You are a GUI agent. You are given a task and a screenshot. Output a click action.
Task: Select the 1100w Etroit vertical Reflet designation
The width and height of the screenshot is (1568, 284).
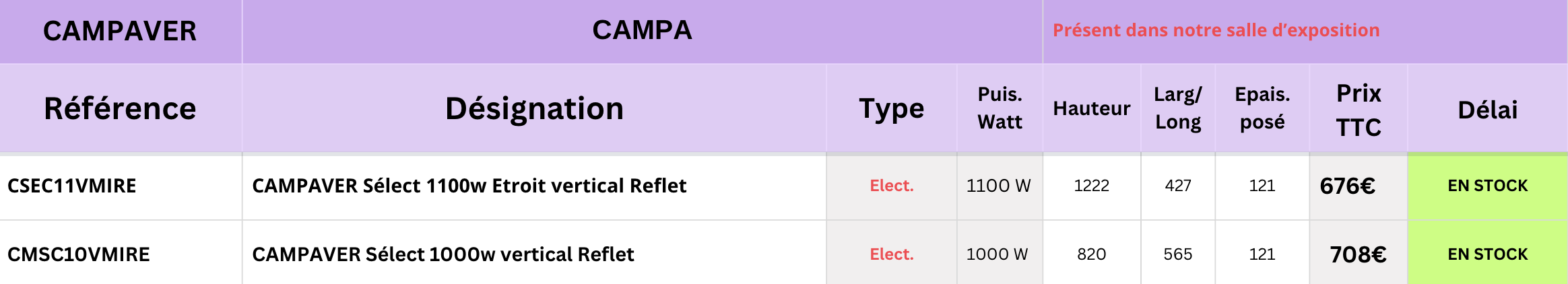pyautogui.click(x=469, y=186)
